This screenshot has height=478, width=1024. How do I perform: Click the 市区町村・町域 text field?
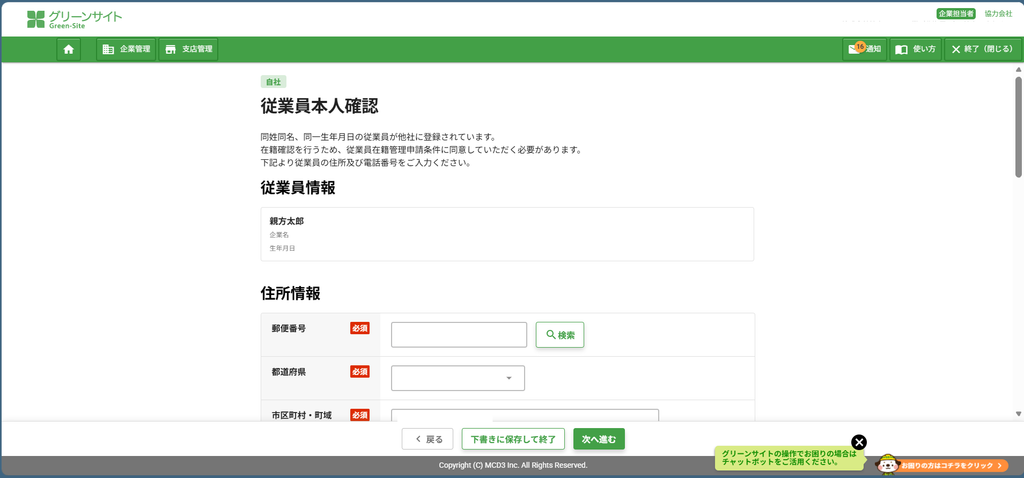pos(524,415)
